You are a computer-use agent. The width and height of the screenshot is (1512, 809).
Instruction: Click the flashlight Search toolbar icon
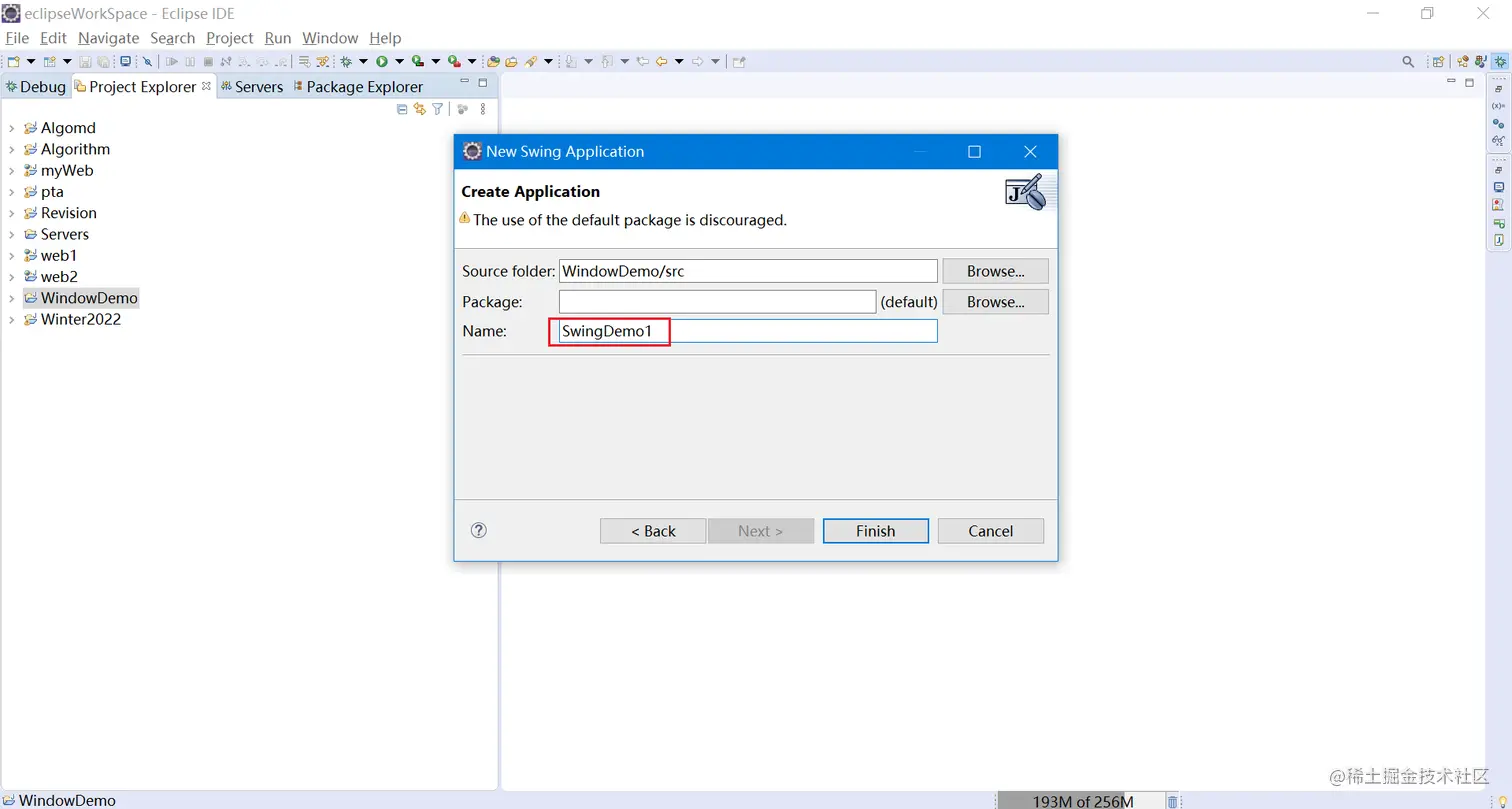point(529,61)
